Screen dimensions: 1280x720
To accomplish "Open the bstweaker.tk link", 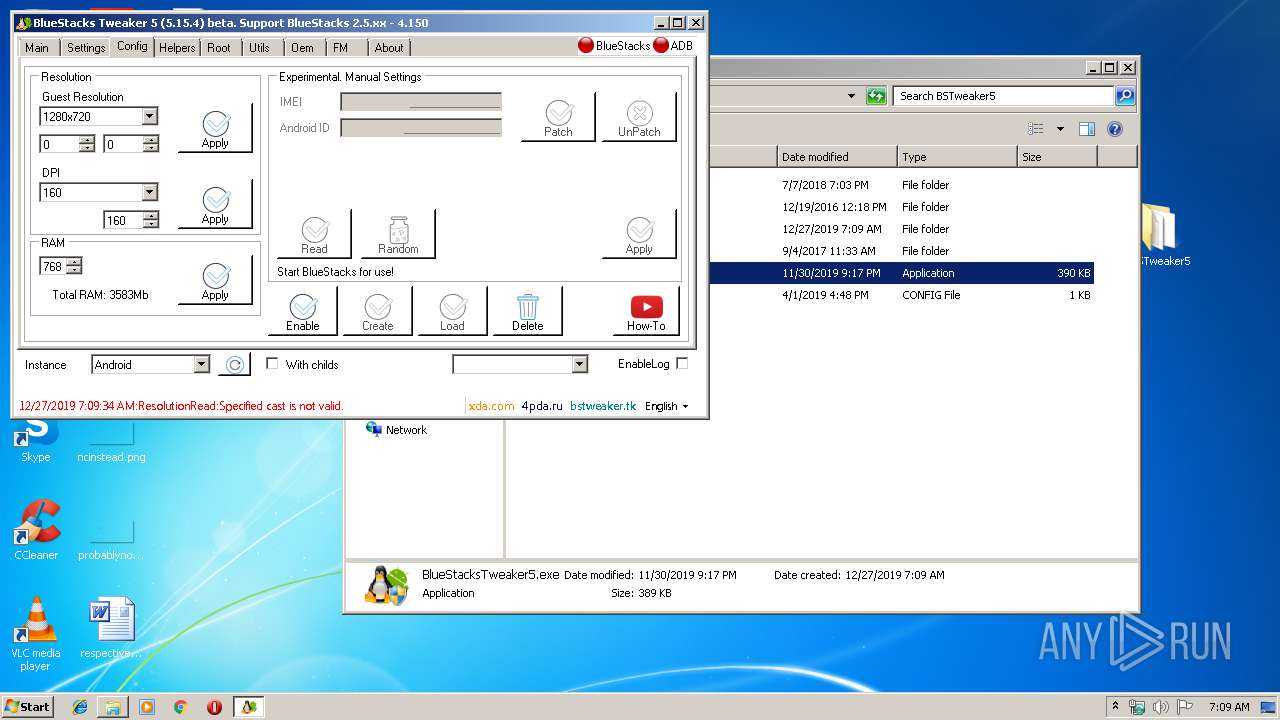I will (603, 406).
